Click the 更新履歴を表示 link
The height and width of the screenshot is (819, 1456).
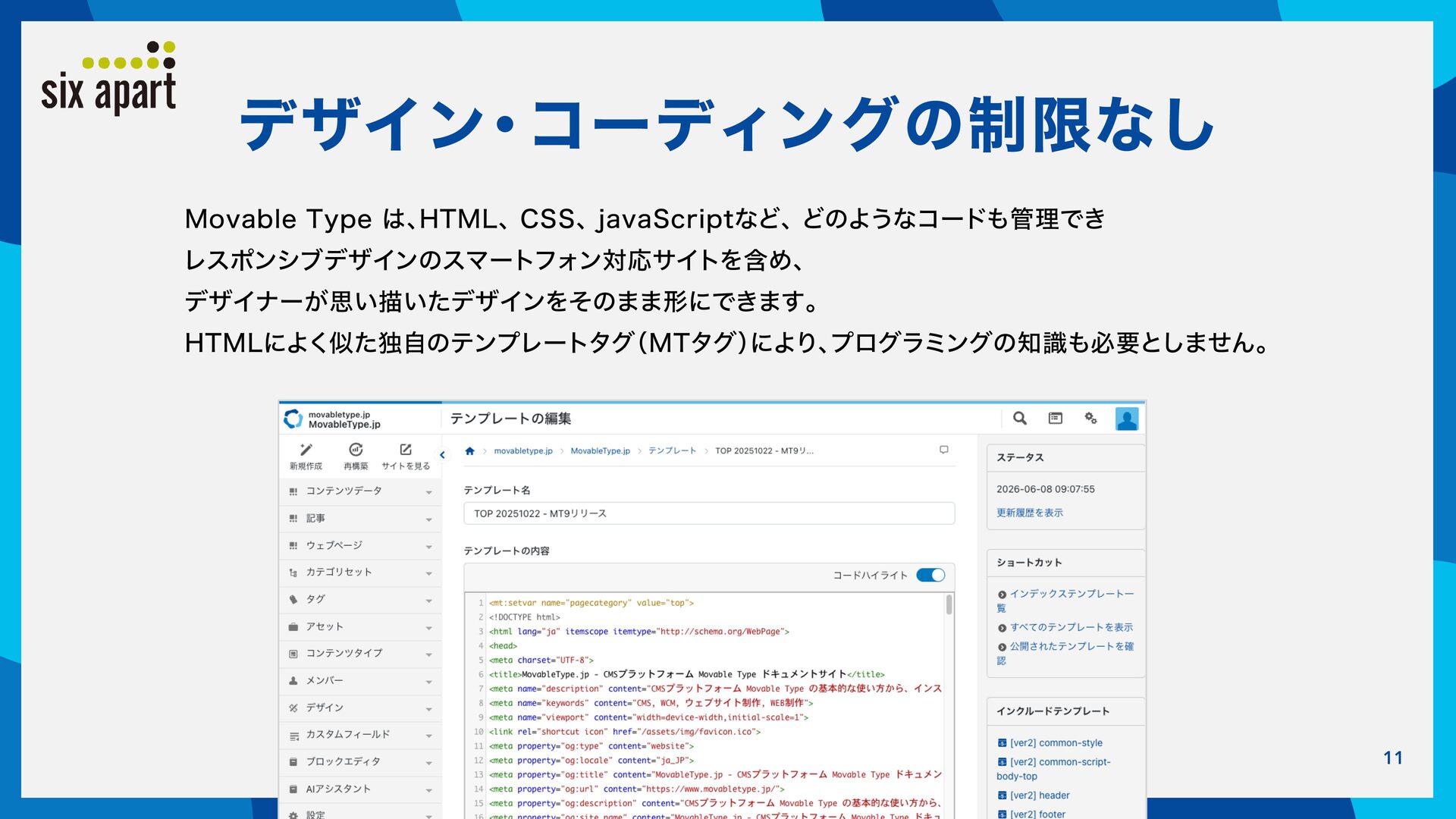tap(1029, 513)
